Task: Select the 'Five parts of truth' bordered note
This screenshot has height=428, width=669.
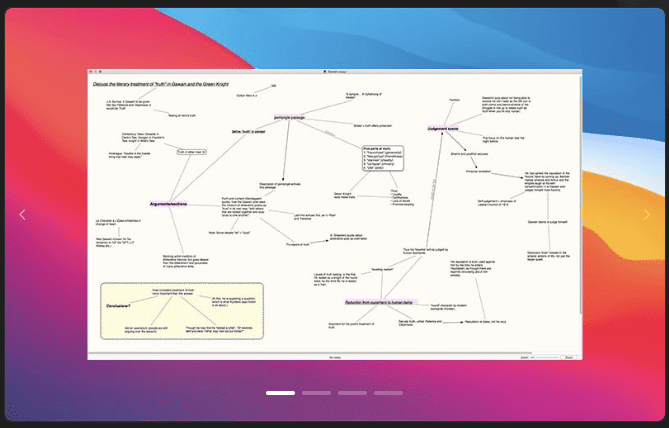Action: 383,158
